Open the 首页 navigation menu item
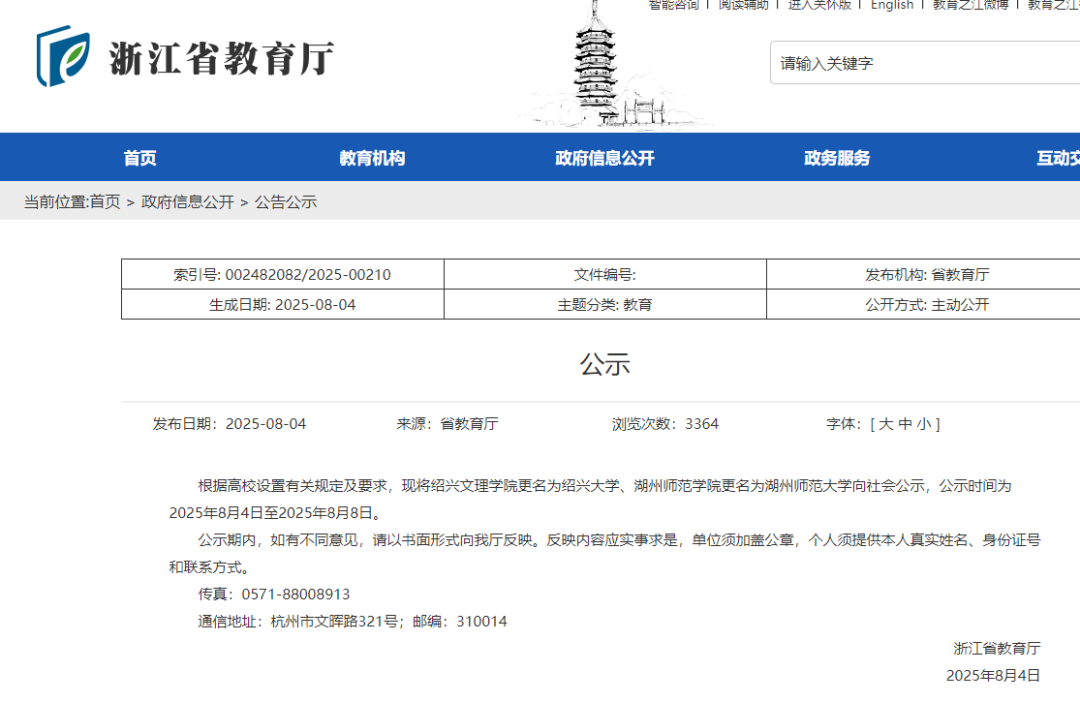1080x702 pixels. click(140, 158)
